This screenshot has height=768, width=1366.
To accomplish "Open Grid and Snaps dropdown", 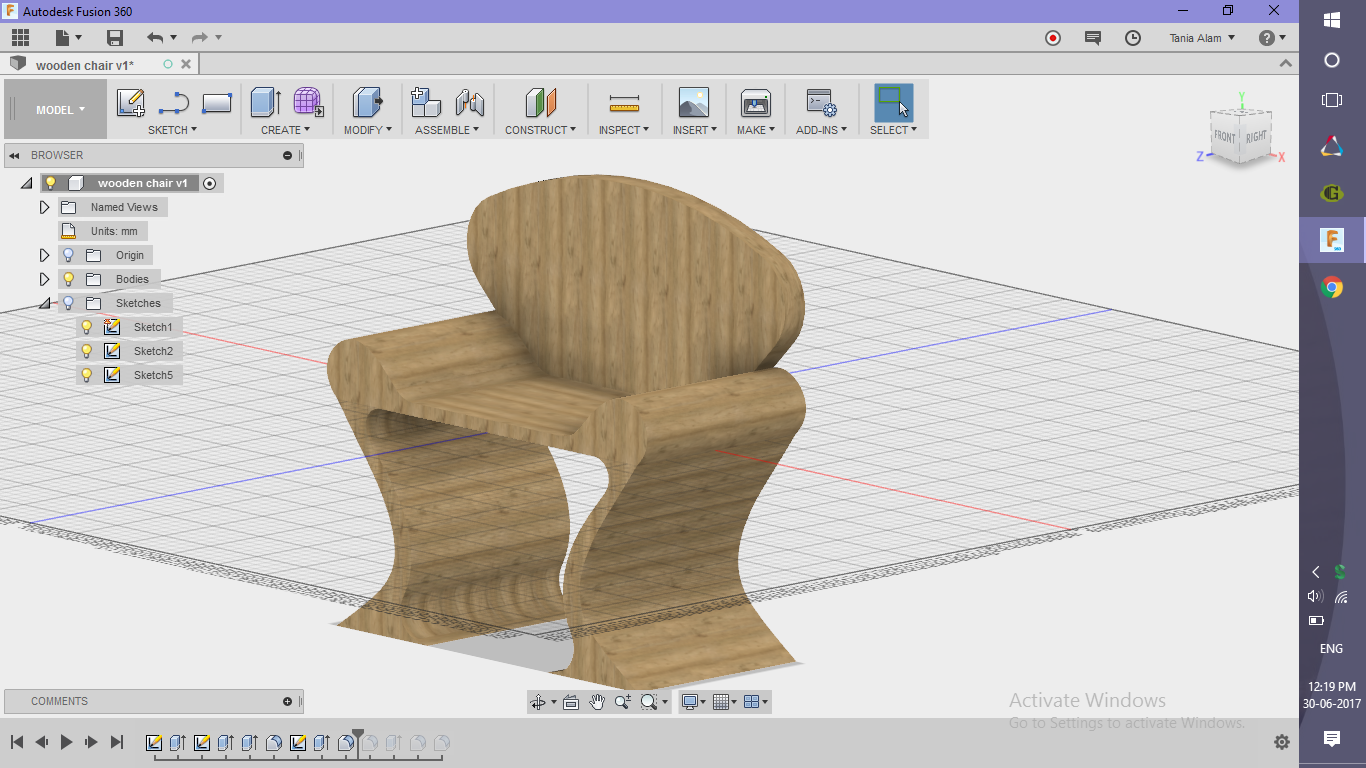I will pyautogui.click(x=726, y=702).
